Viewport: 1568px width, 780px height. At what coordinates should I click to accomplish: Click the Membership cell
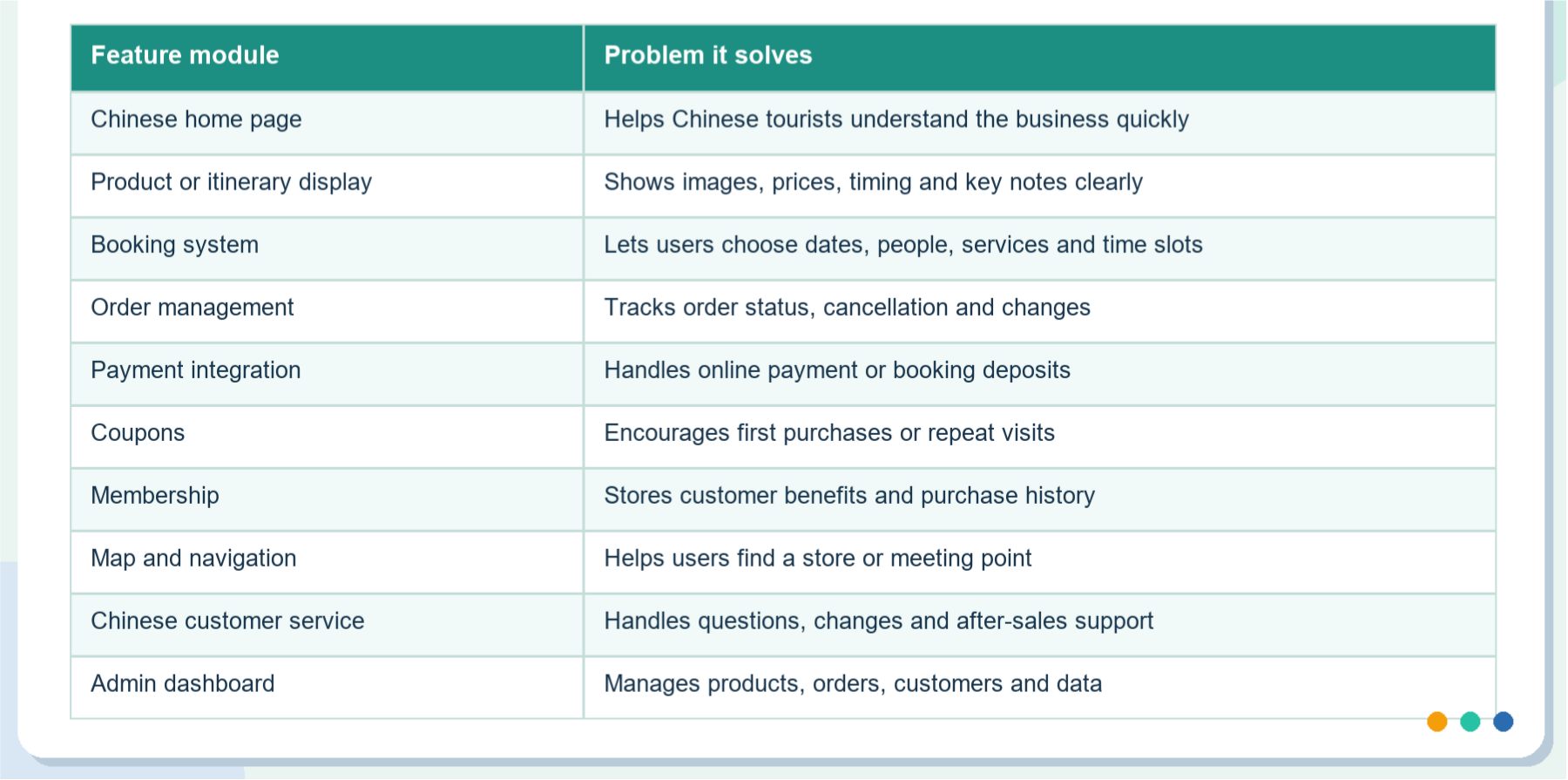327,499
